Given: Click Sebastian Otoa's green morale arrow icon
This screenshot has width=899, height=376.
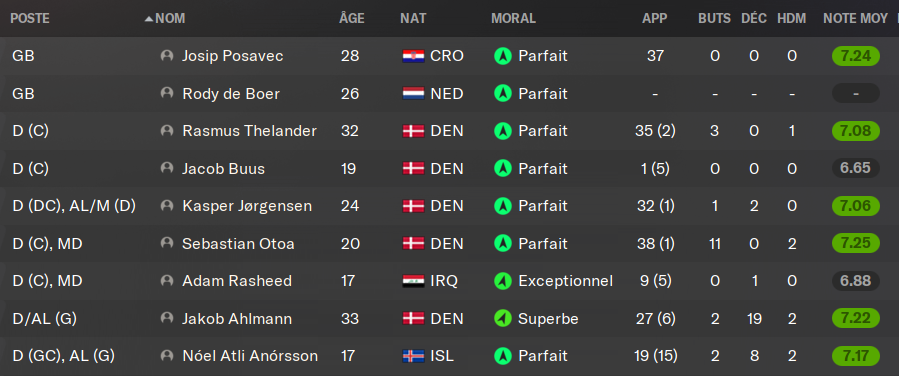Looking at the screenshot, I should [x=503, y=244].
